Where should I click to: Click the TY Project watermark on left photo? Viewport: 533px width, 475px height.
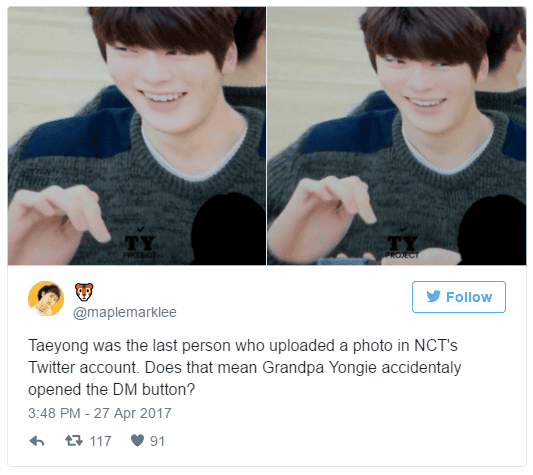(140, 243)
